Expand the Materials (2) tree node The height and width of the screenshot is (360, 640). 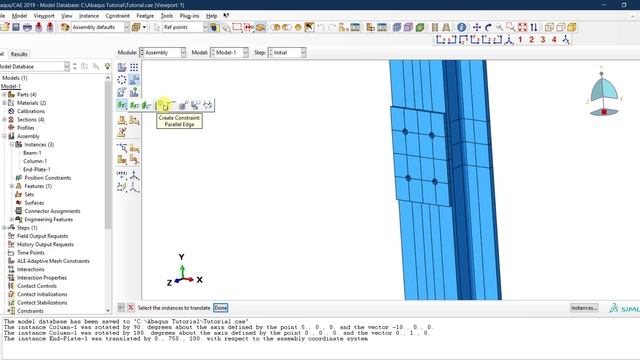(x=4, y=103)
